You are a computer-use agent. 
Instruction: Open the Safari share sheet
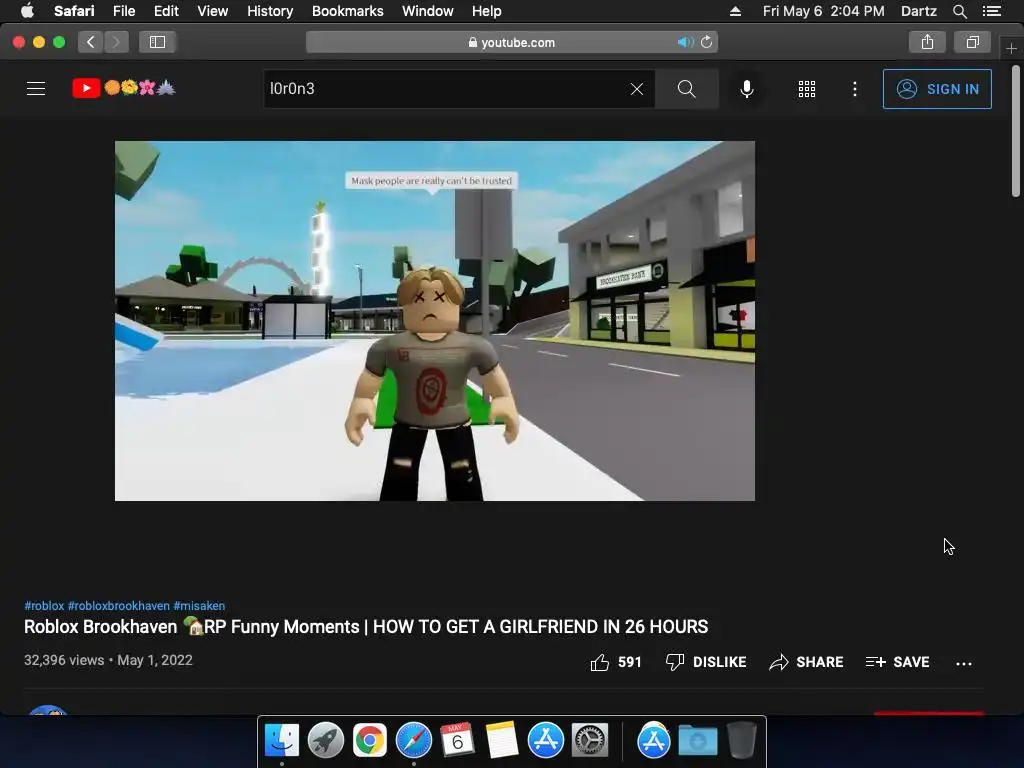pos(927,42)
